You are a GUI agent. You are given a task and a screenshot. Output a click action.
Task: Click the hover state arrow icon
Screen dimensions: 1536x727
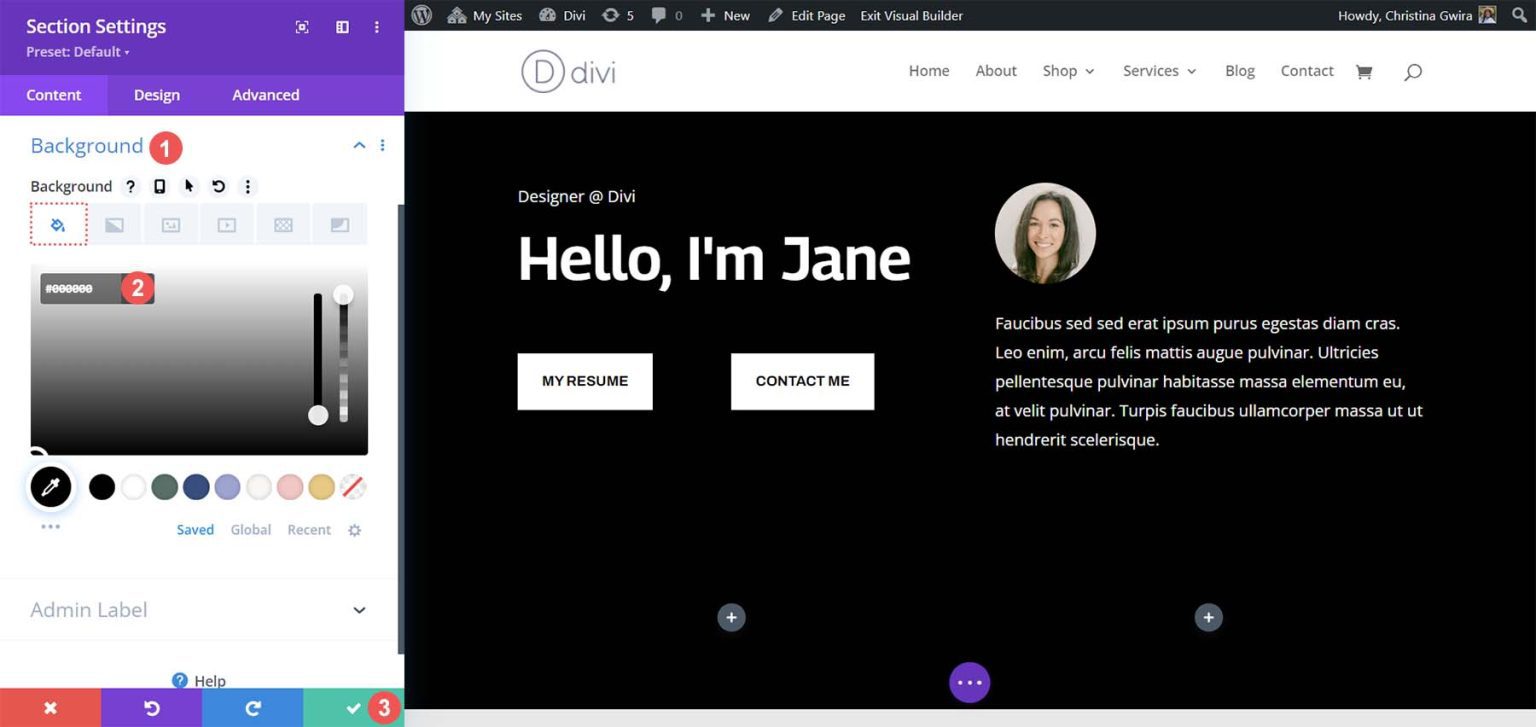[x=189, y=186]
